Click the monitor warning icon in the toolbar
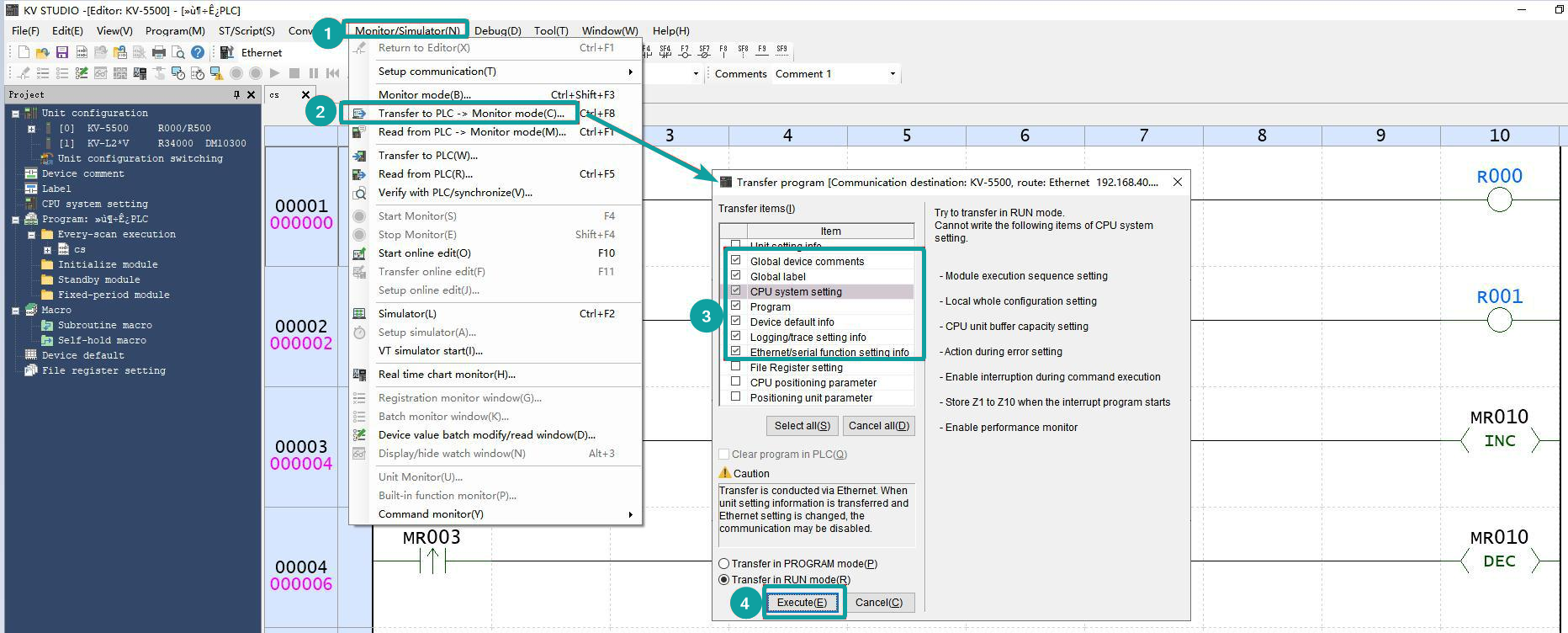 click(216, 73)
